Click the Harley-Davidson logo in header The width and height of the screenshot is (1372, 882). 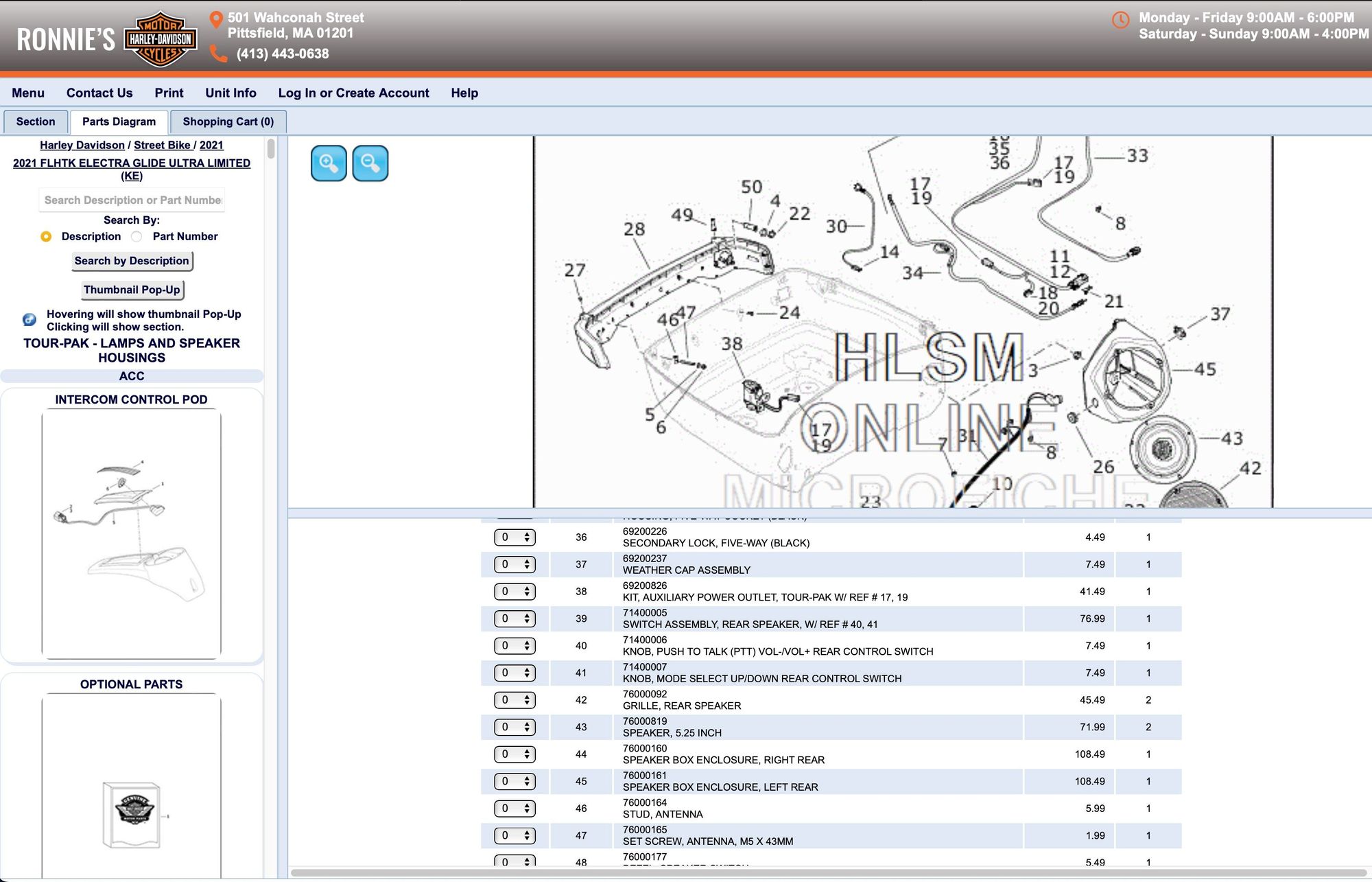click(x=161, y=39)
